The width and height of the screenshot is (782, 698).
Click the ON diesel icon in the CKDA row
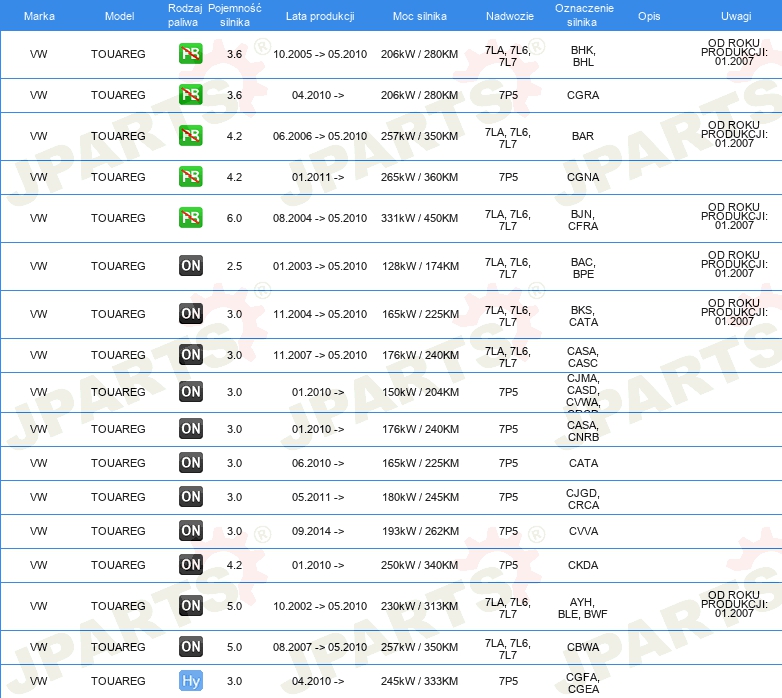pos(191,565)
